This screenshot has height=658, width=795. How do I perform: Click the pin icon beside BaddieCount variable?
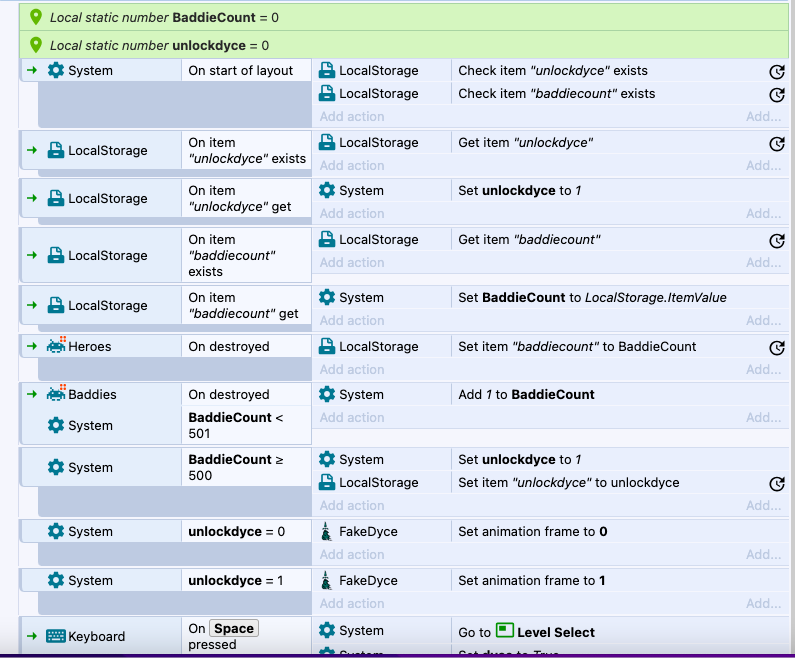coord(35,17)
